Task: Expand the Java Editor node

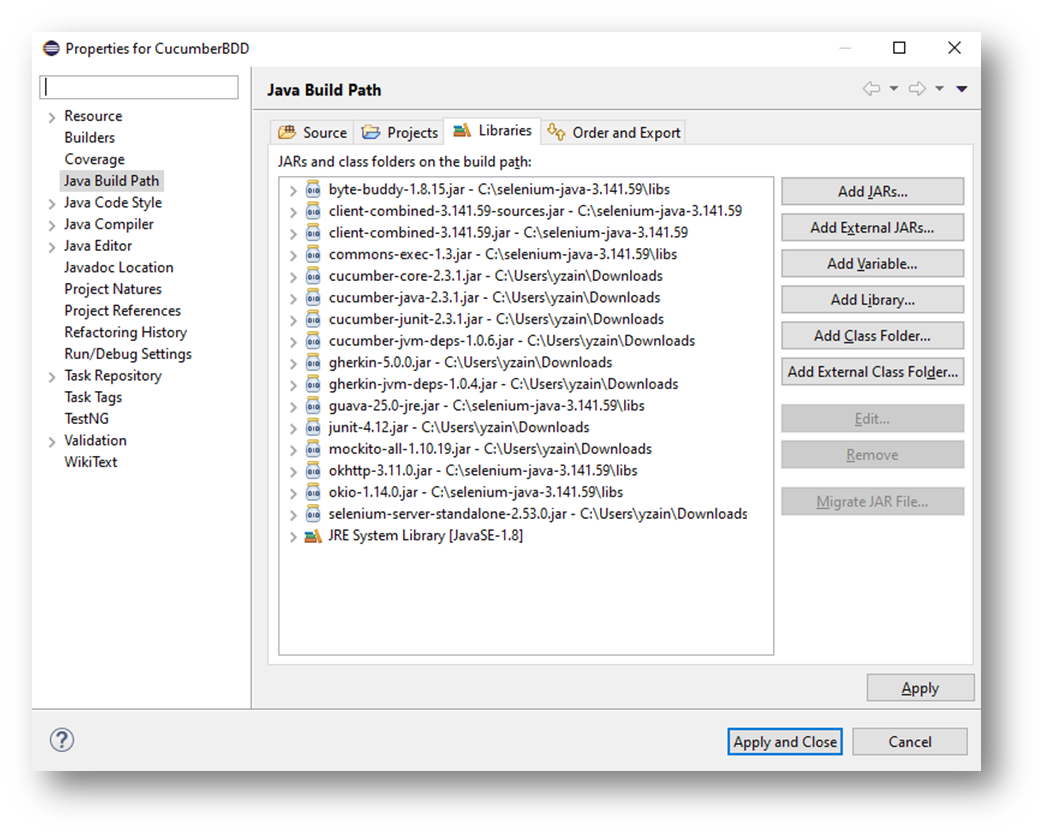Action: [x=52, y=248]
